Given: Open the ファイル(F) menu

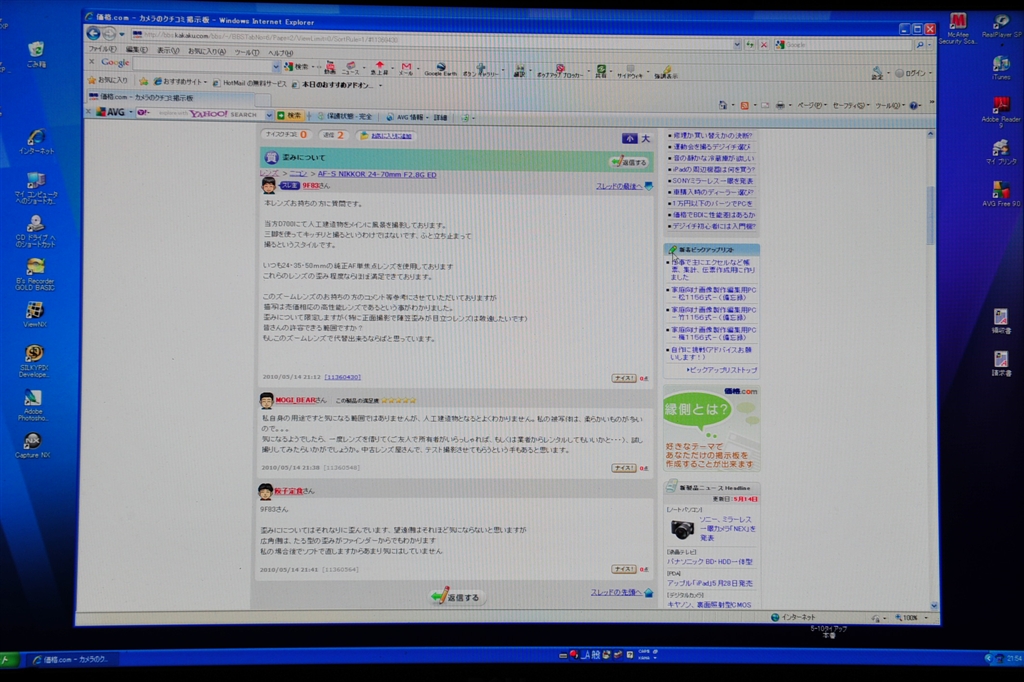Looking at the screenshot, I should [x=102, y=49].
